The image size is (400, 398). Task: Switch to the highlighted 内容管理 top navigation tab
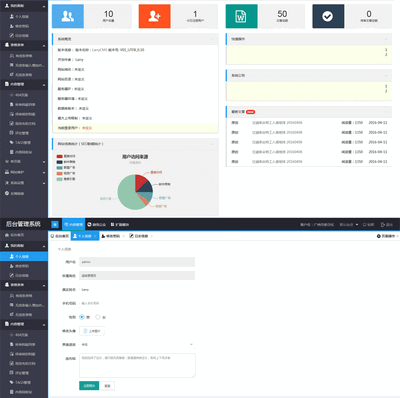coord(73,225)
